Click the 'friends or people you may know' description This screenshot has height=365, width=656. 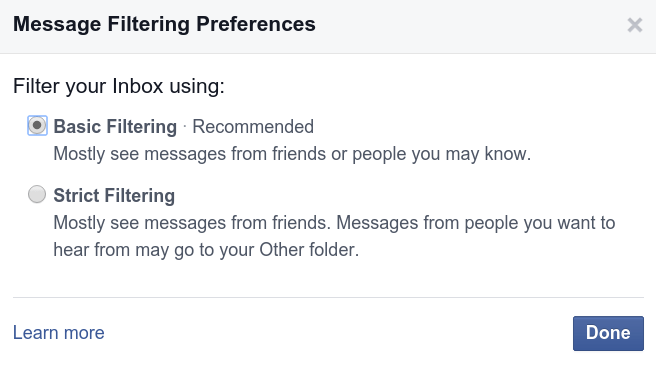coord(292,154)
